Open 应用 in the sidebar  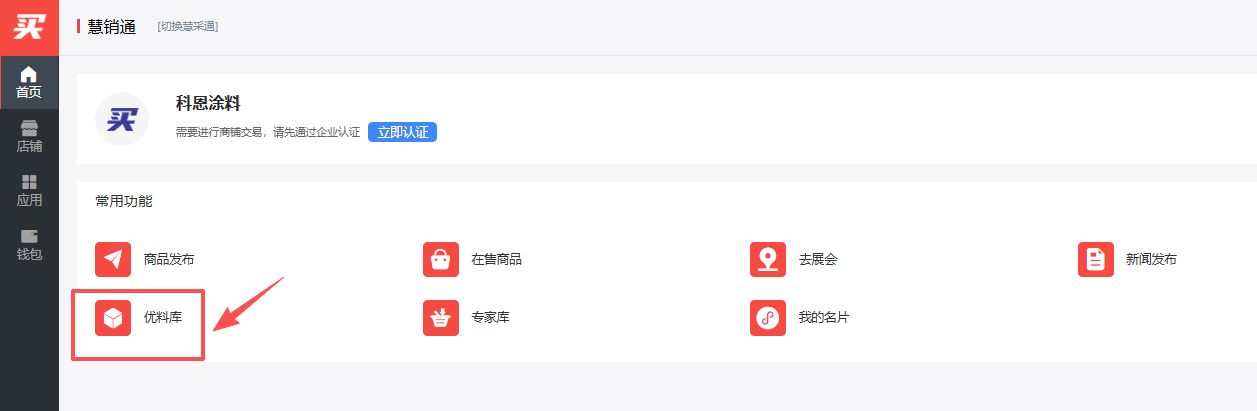(x=29, y=191)
